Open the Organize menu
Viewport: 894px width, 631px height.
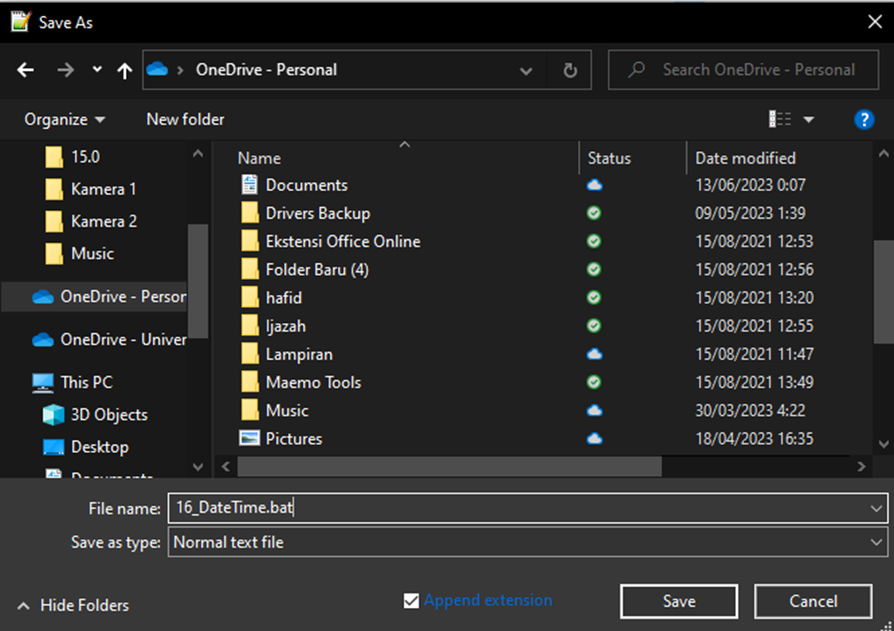tap(64, 120)
